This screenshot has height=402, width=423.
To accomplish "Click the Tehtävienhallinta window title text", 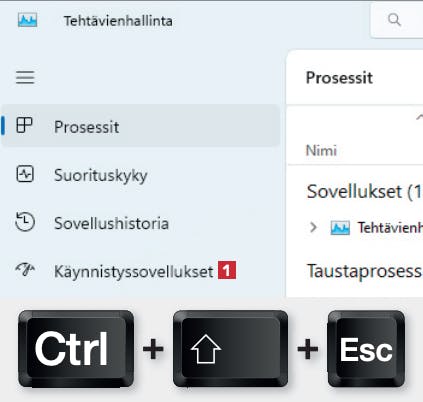I will [x=118, y=21].
